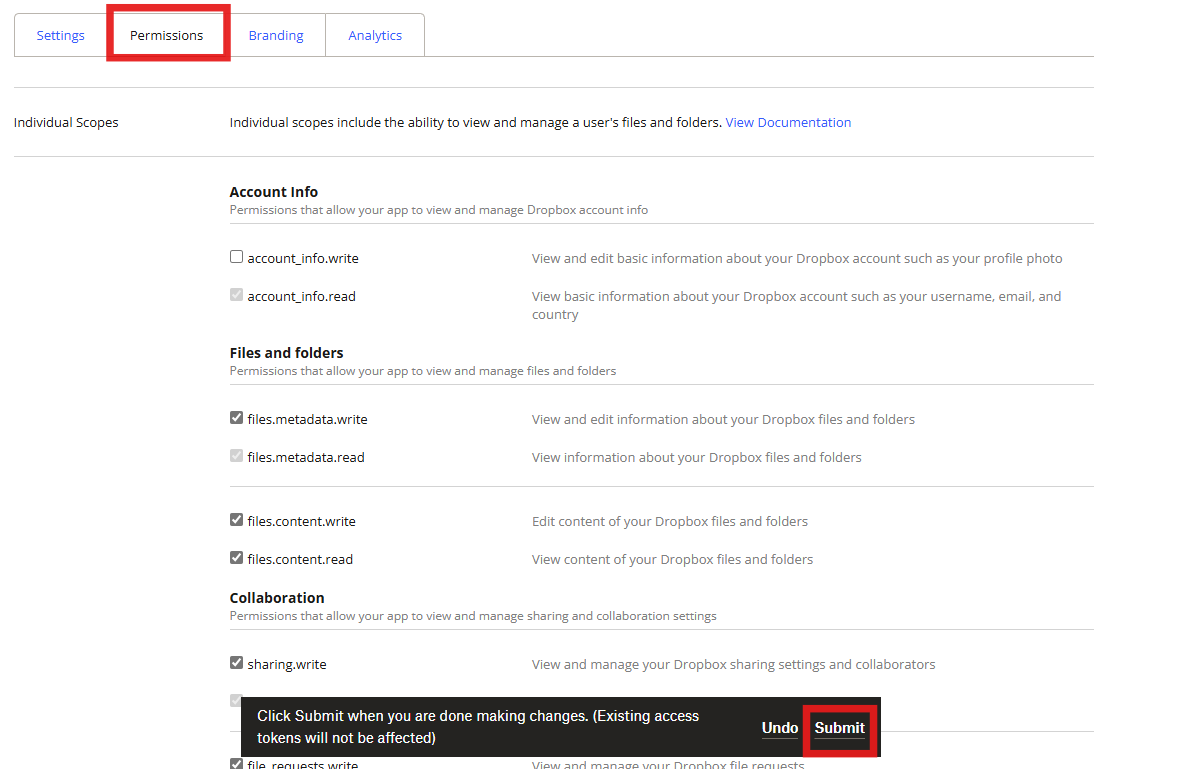
Task: Enable the account_info.write permission
Action: [x=236, y=256]
